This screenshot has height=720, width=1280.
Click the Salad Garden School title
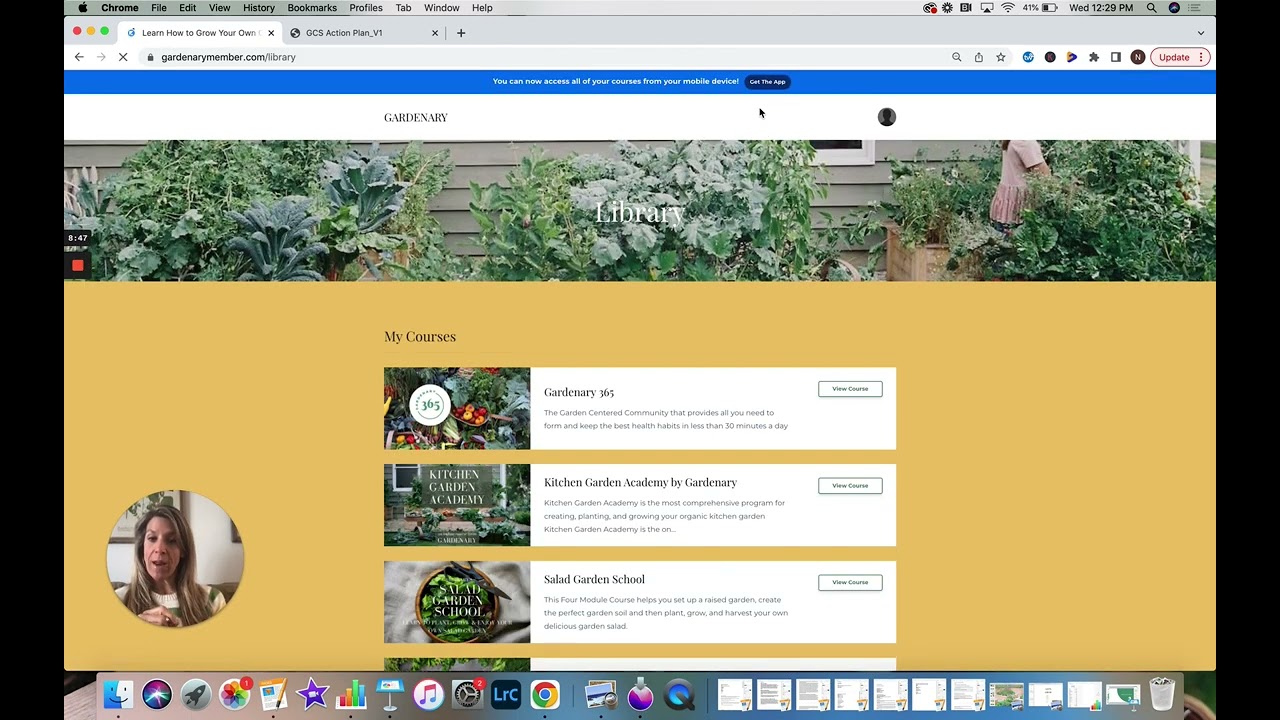coord(594,579)
